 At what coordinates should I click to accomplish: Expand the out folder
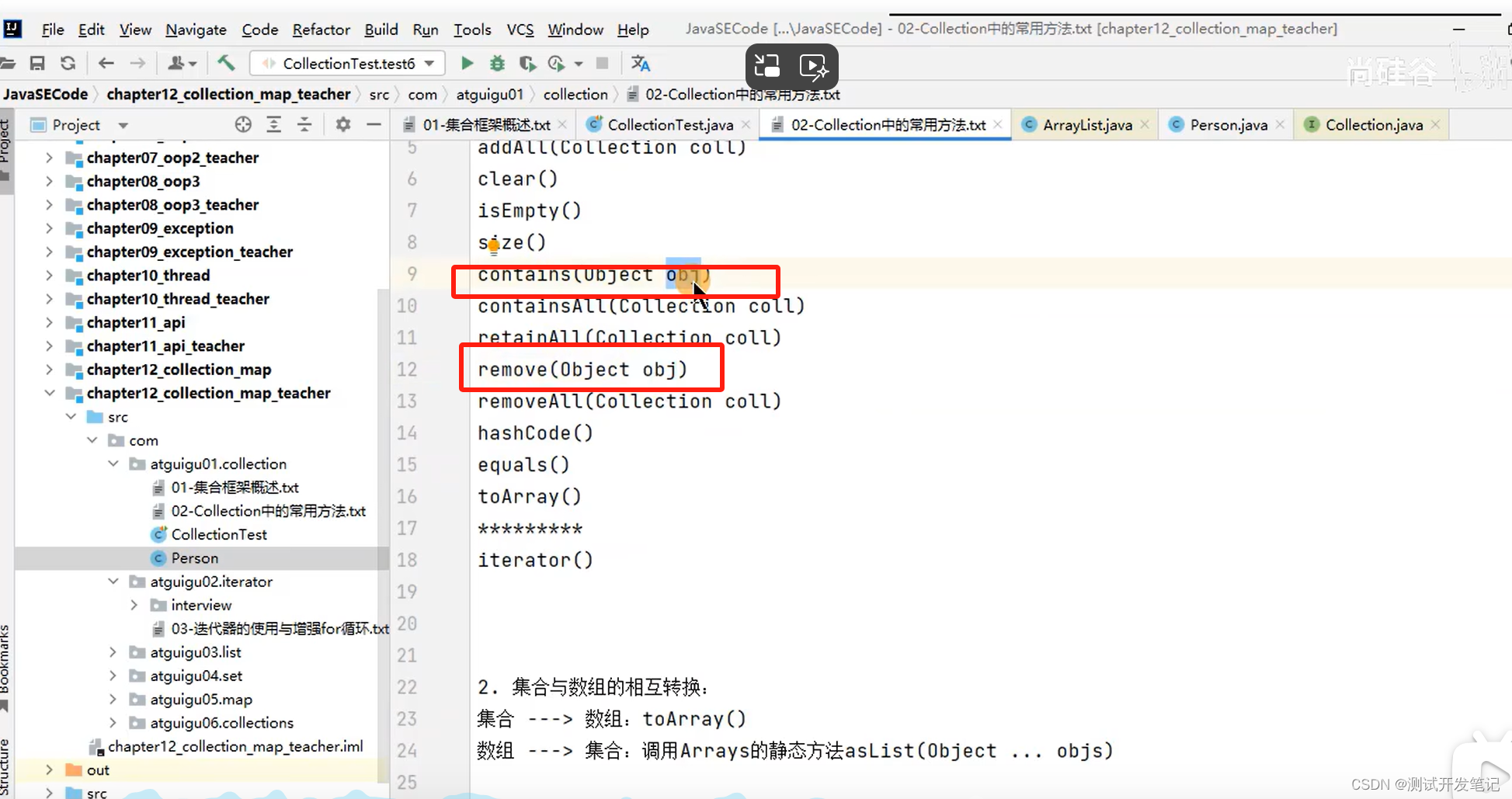coord(49,769)
